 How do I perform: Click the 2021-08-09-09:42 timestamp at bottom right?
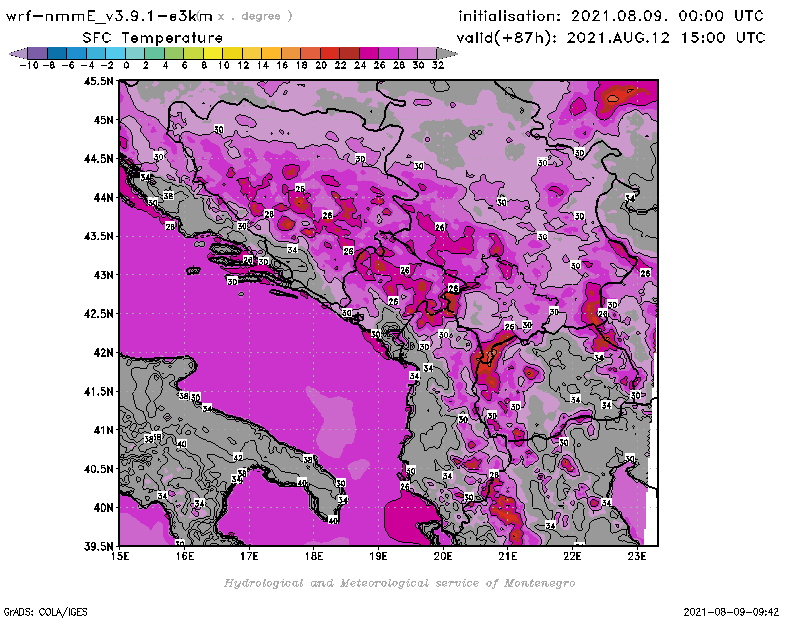coord(734,610)
